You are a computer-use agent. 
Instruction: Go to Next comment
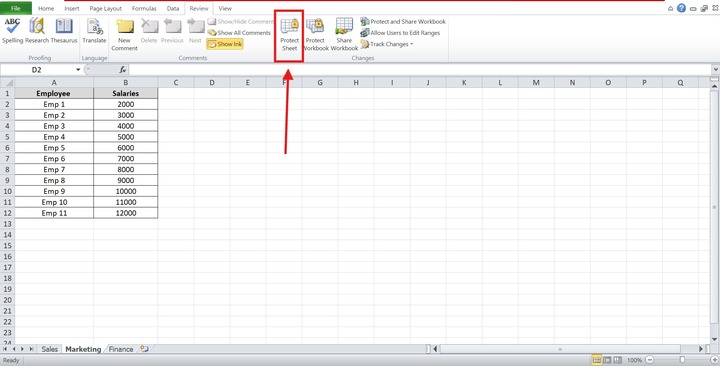pyautogui.click(x=195, y=31)
